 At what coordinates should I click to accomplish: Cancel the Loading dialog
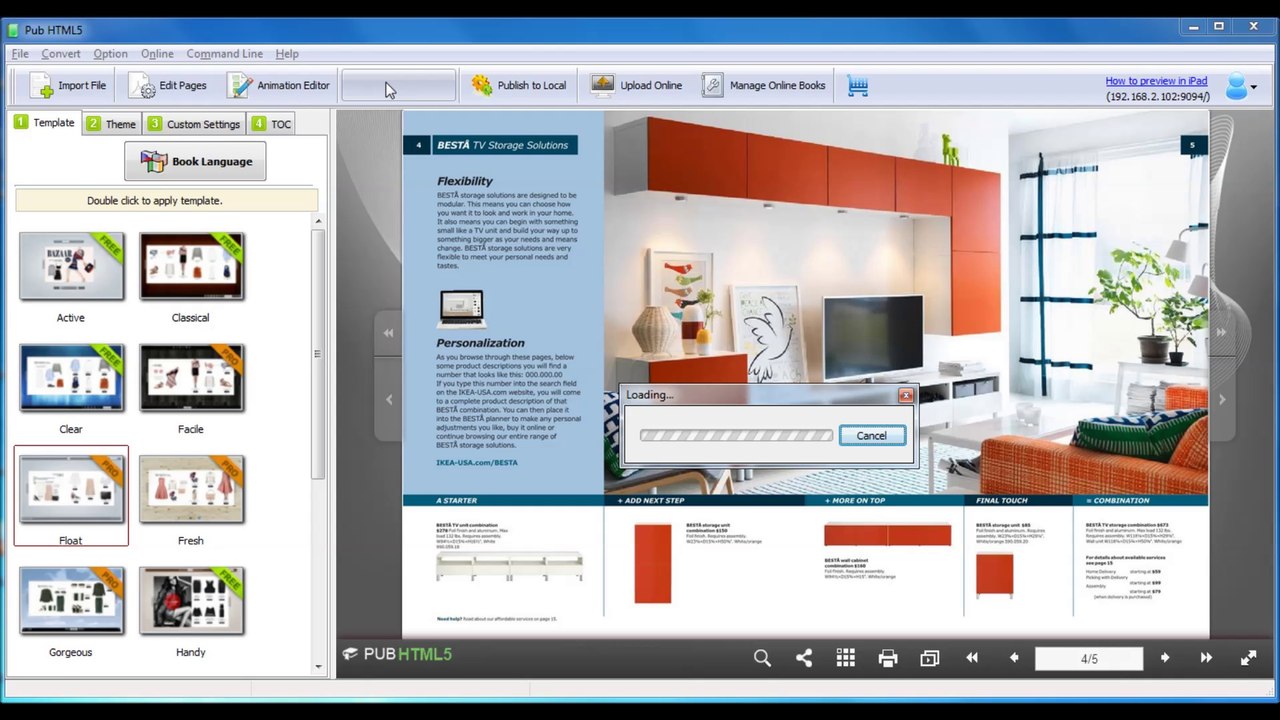point(872,435)
